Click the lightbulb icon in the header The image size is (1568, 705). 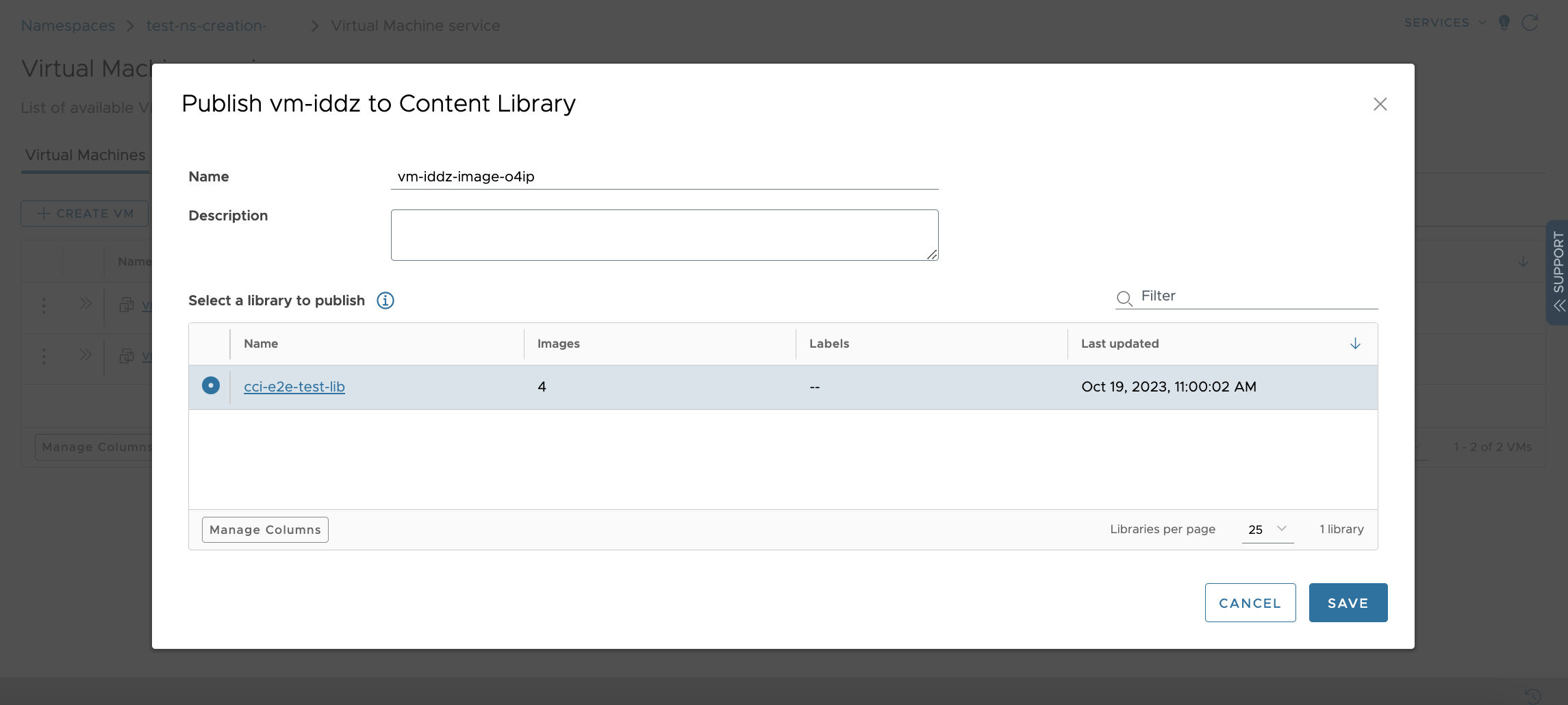click(x=1504, y=23)
